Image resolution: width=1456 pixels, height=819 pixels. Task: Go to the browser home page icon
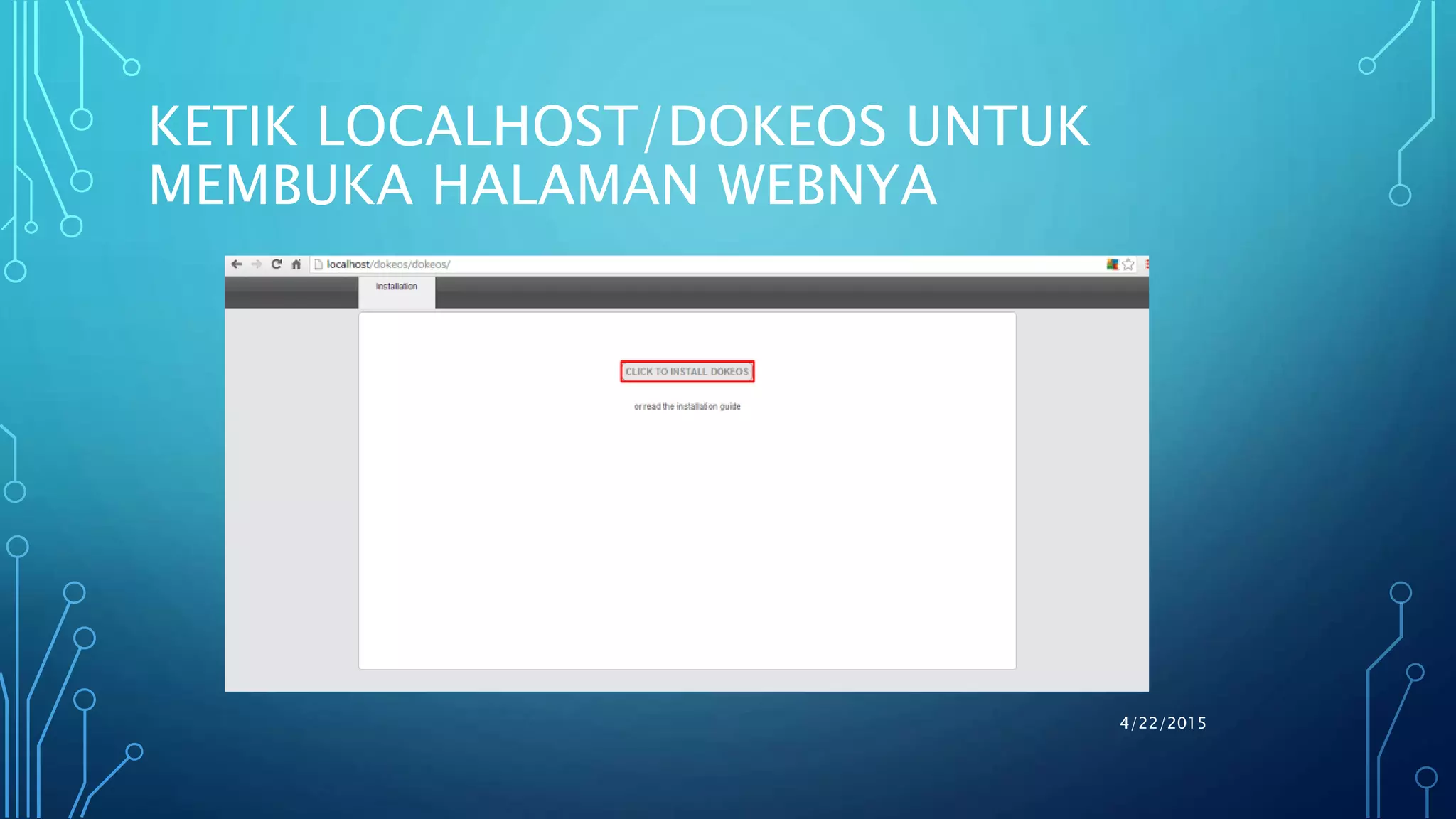tap(296, 264)
